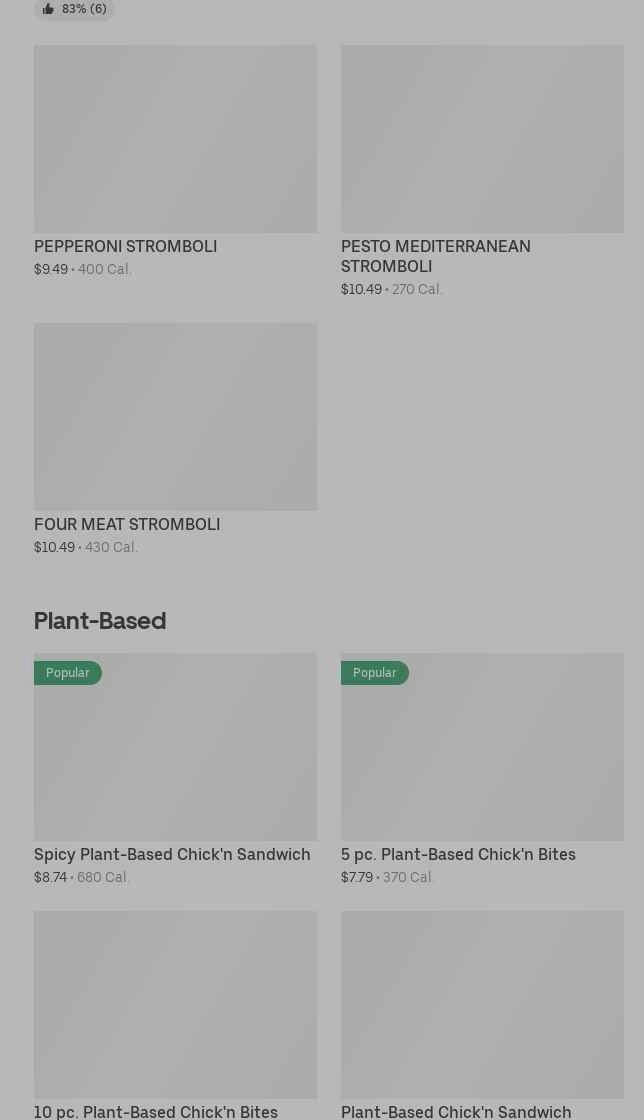
Task: Open the Pepperoni Stromboli image
Action: point(175,138)
